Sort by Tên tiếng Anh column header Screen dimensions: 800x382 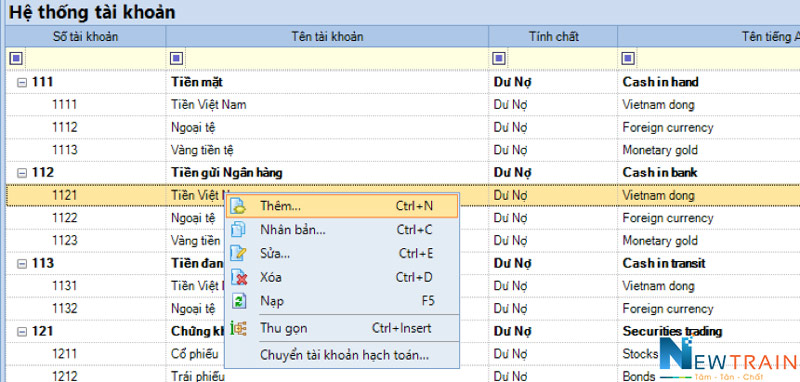point(709,37)
